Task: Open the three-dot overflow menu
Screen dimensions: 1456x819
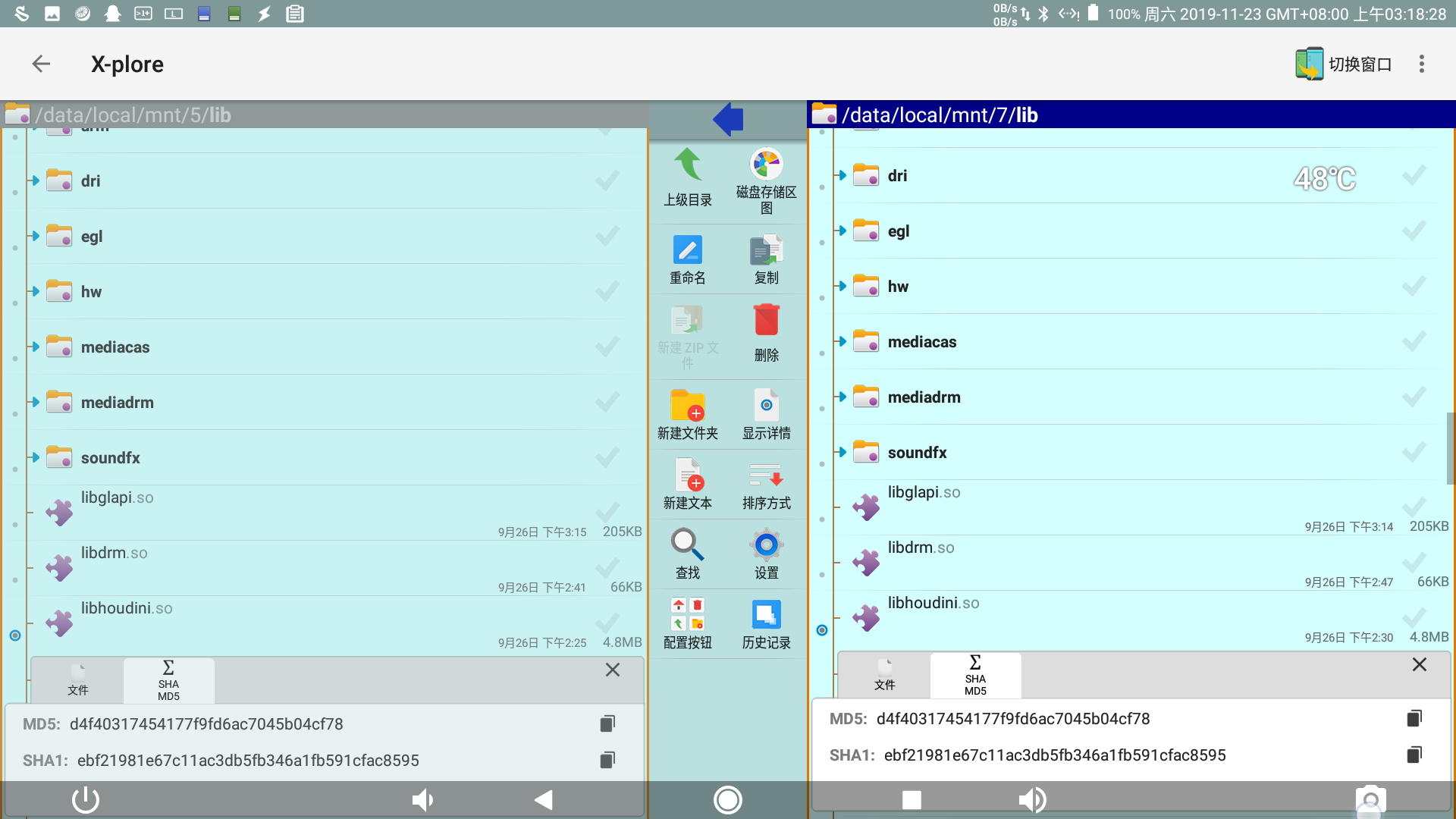Action: (x=1422, y=64)
